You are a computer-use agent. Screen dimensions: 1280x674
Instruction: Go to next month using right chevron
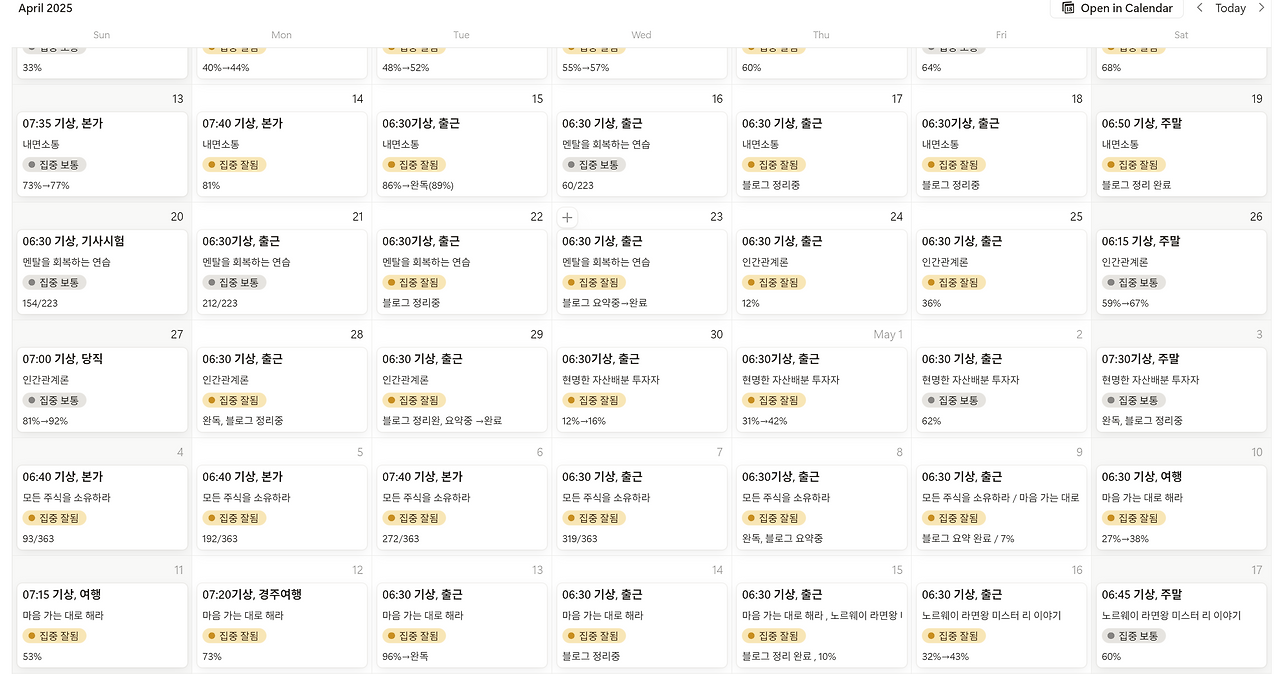1261,8
